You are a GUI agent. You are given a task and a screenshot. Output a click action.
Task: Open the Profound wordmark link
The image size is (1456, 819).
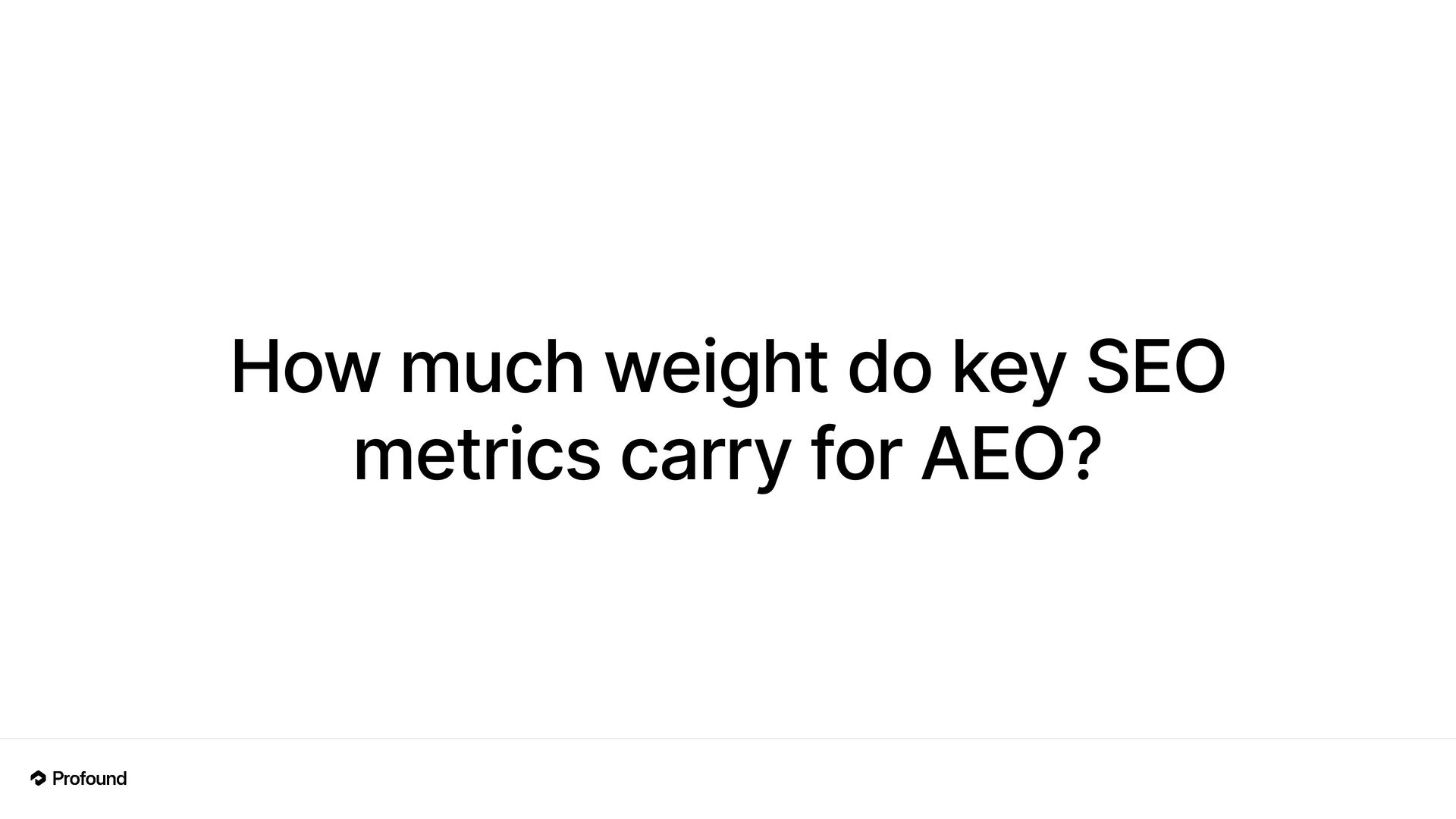coord(89,779)
